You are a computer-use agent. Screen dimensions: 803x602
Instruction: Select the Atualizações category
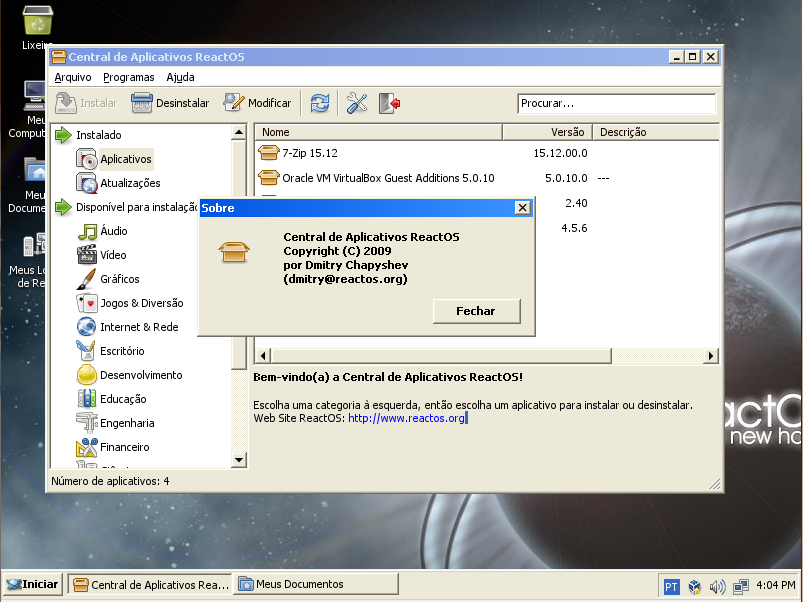130,183
